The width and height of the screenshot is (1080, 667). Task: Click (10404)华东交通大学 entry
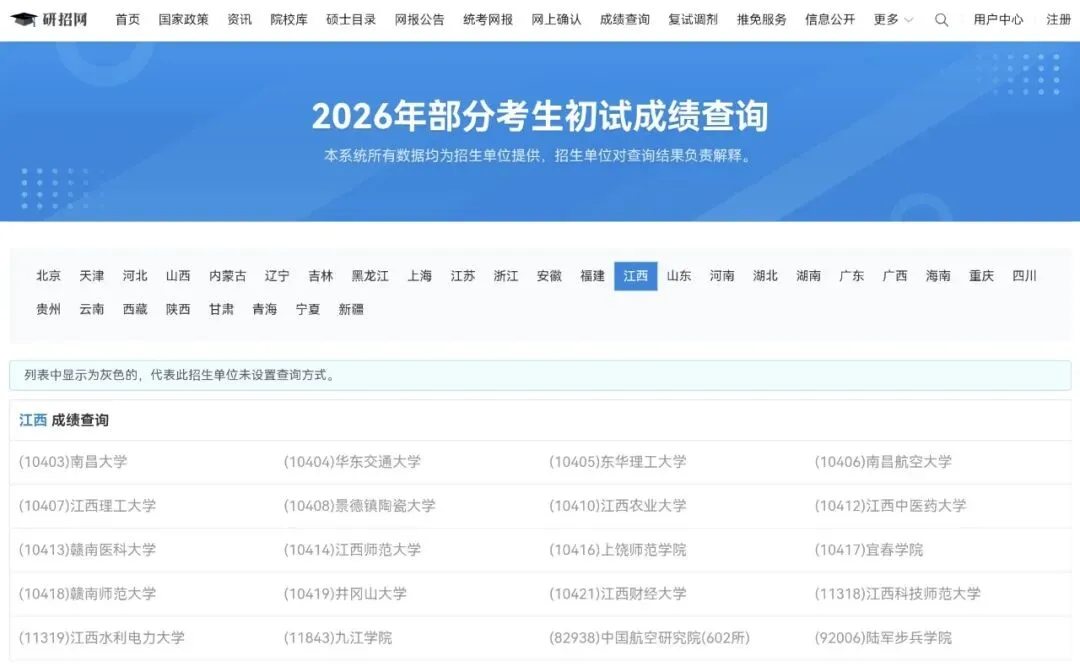tap(352, 462)
